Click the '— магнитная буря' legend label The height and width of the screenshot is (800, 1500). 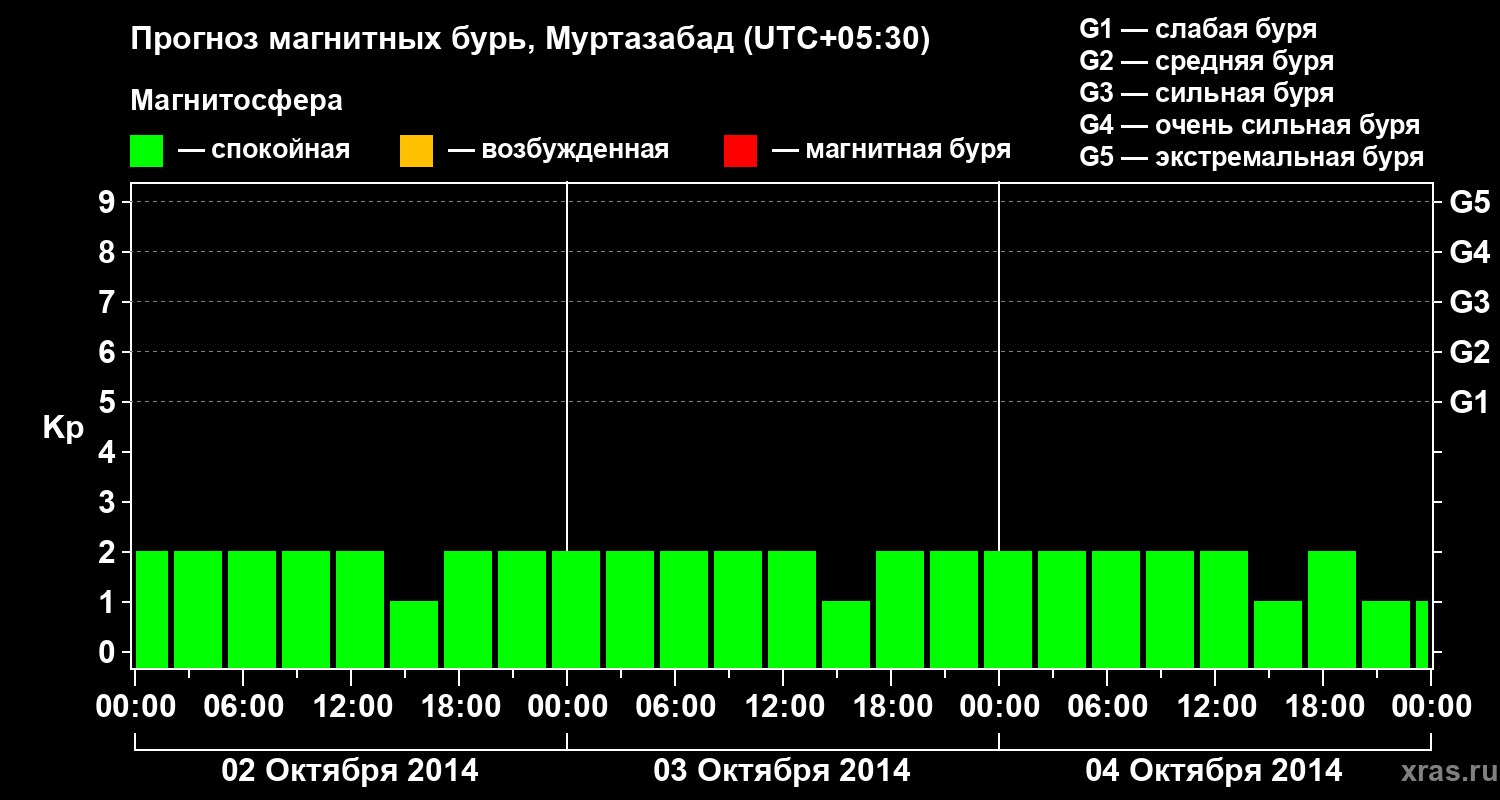[x=892, y=151]
